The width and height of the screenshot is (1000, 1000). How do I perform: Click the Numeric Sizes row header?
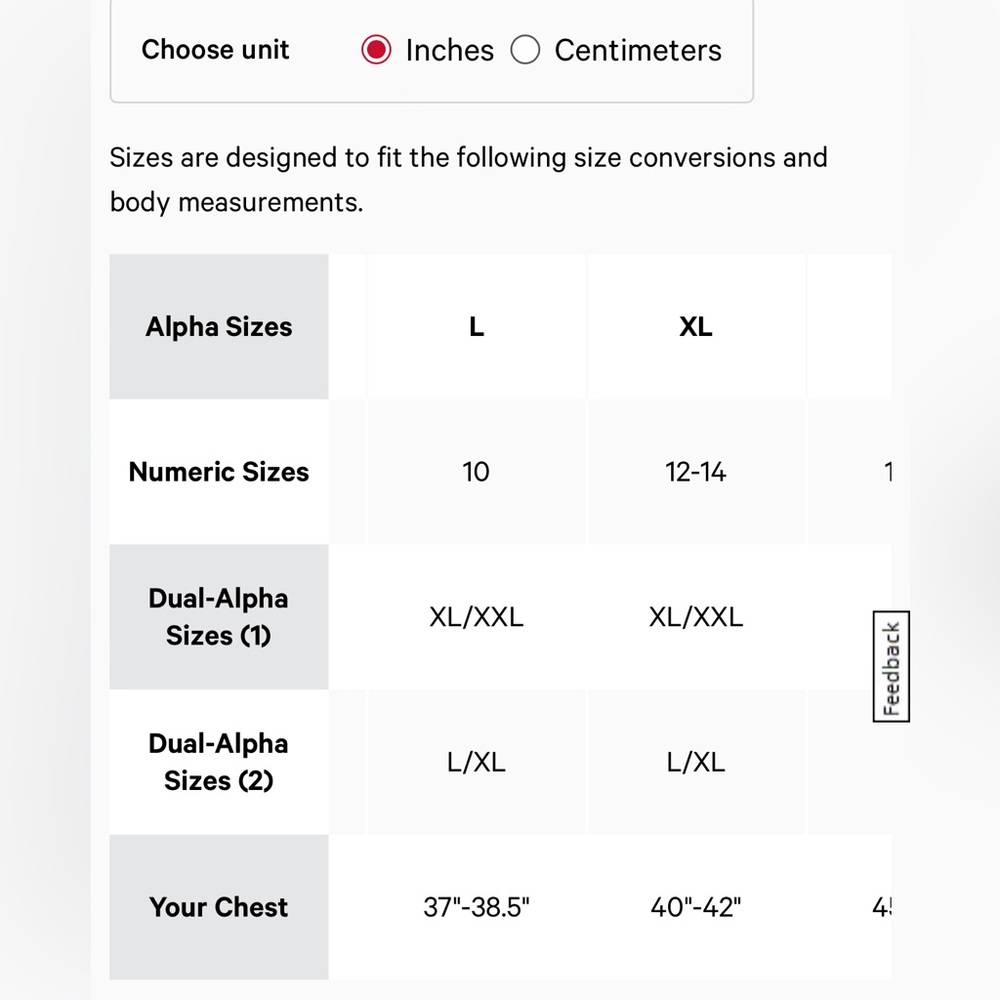(x=219, y=472)
